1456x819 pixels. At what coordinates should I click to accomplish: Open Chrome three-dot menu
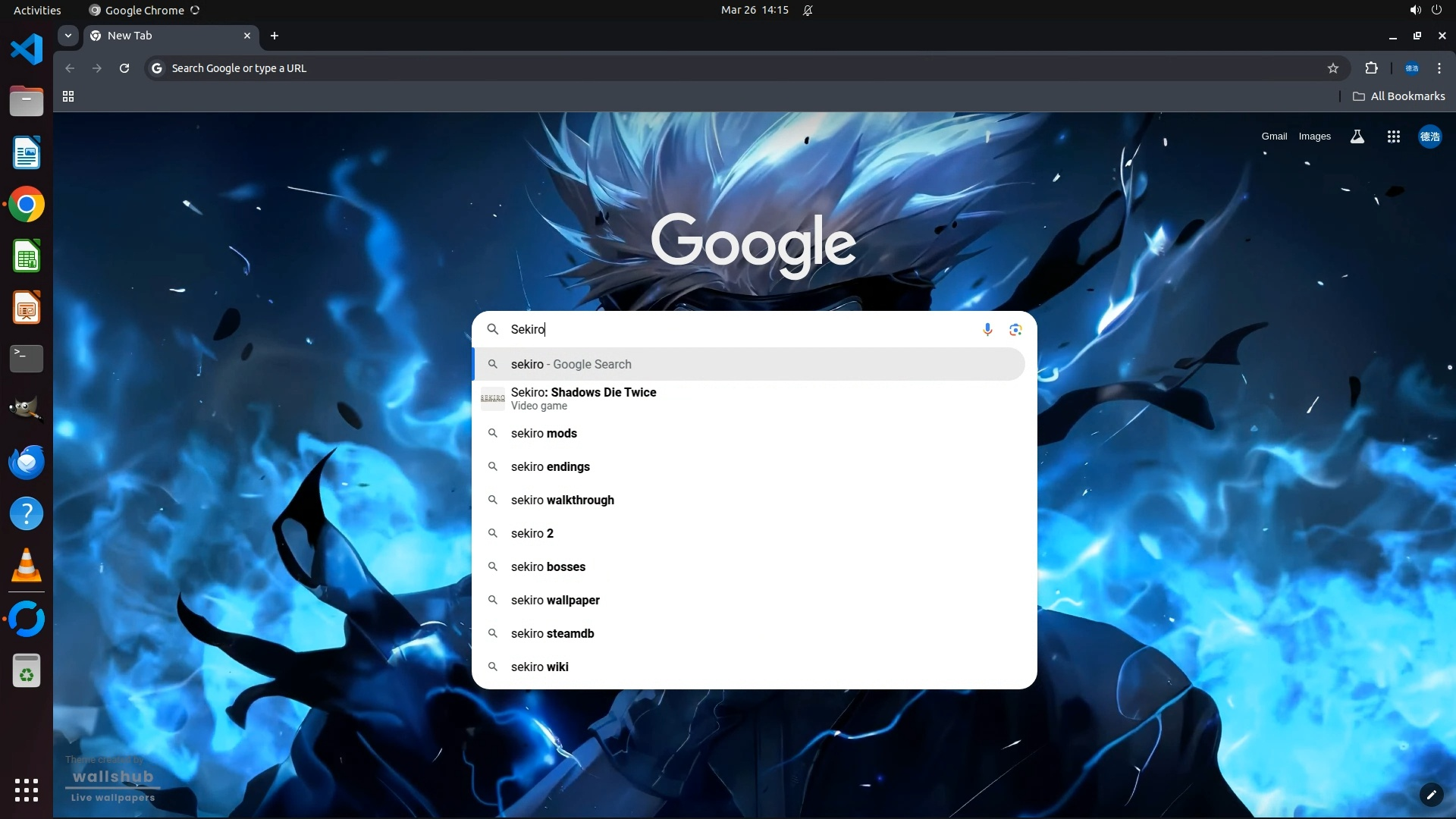tap(1439, 68)
